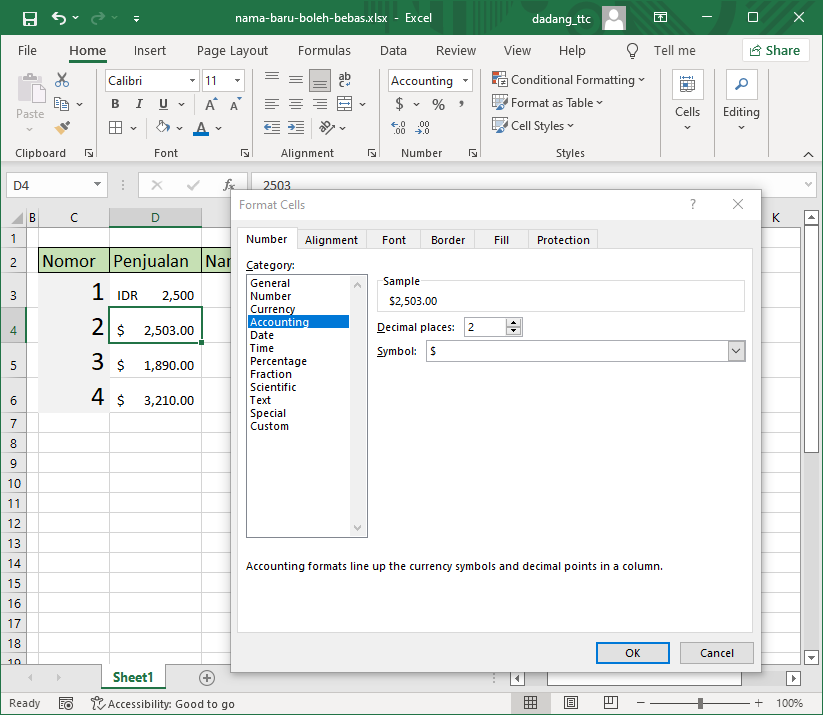Screen dimensions: 823x715
Task: Select the Format Painter icon
Action: 60,127
